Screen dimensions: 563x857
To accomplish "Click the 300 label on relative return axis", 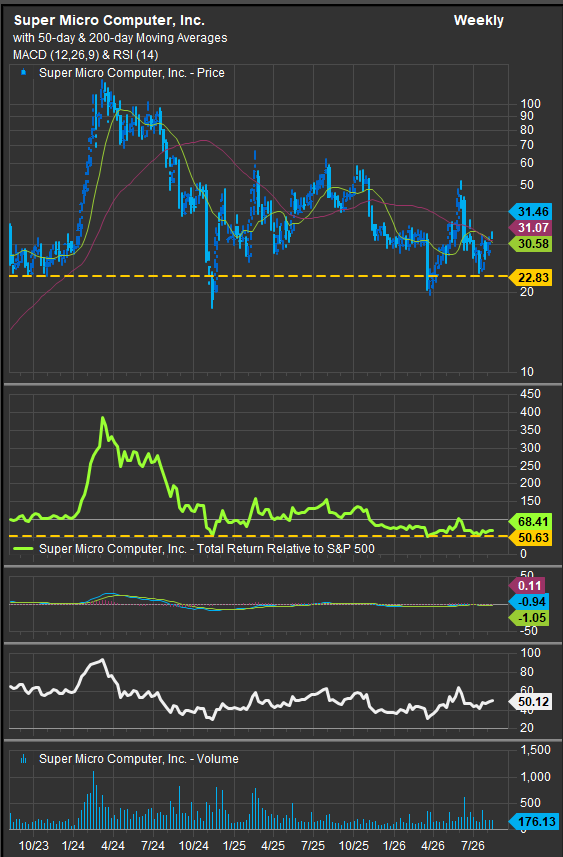I will click(530, 448).
